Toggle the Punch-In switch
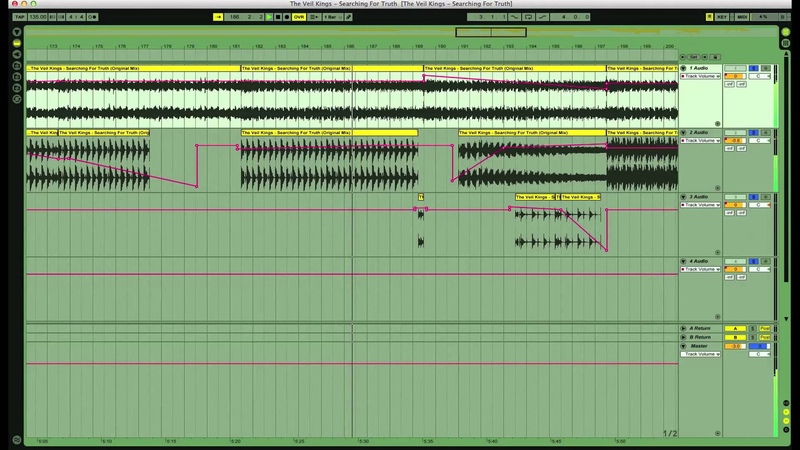Screen dimensions: 800x450 click(x=515, y=17)
